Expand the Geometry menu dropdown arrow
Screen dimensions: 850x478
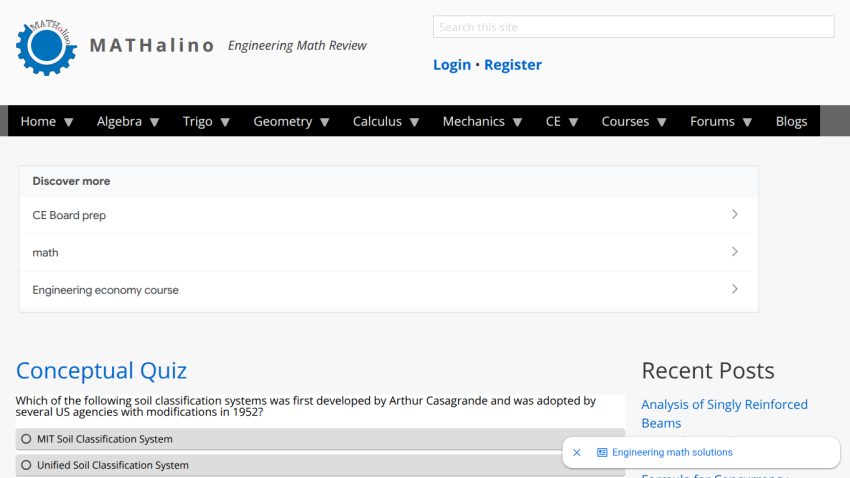coord(325,122)
